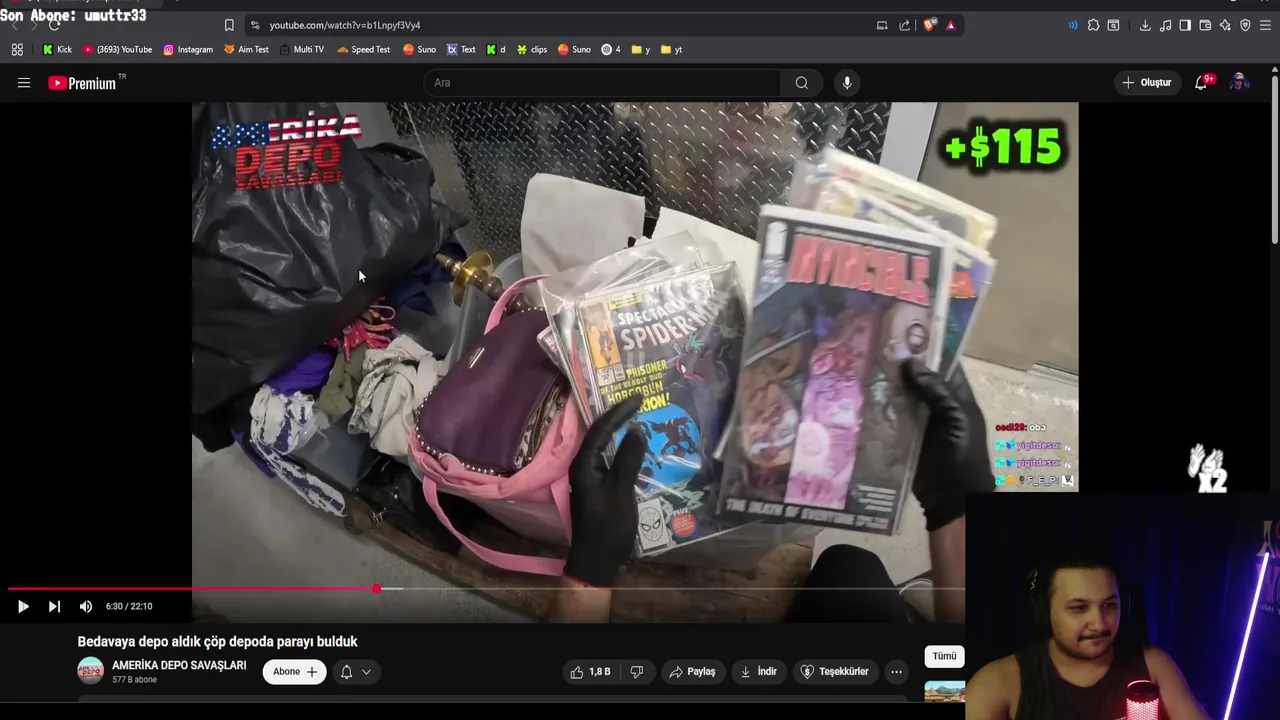Open Brave Wallet icon
1280x720 pixels.
click(1205, 25)
